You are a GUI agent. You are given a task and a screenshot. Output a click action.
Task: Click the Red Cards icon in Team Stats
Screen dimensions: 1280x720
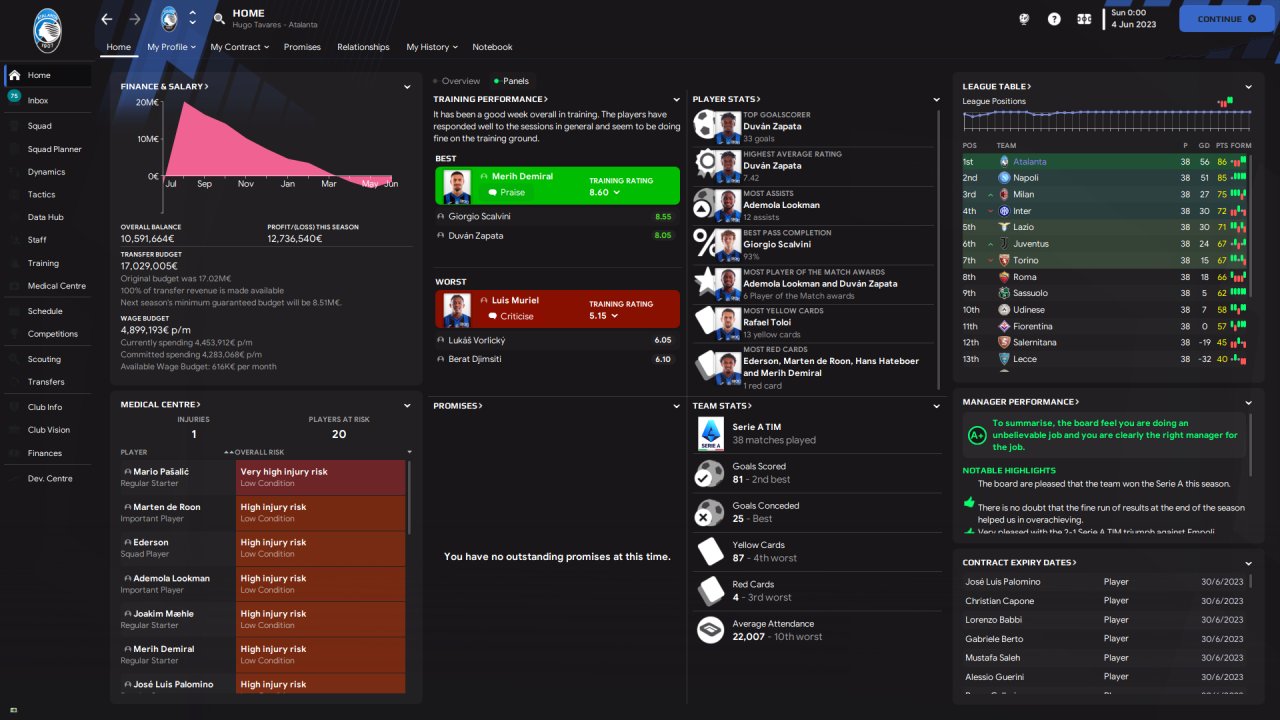[x=710, y=590]
